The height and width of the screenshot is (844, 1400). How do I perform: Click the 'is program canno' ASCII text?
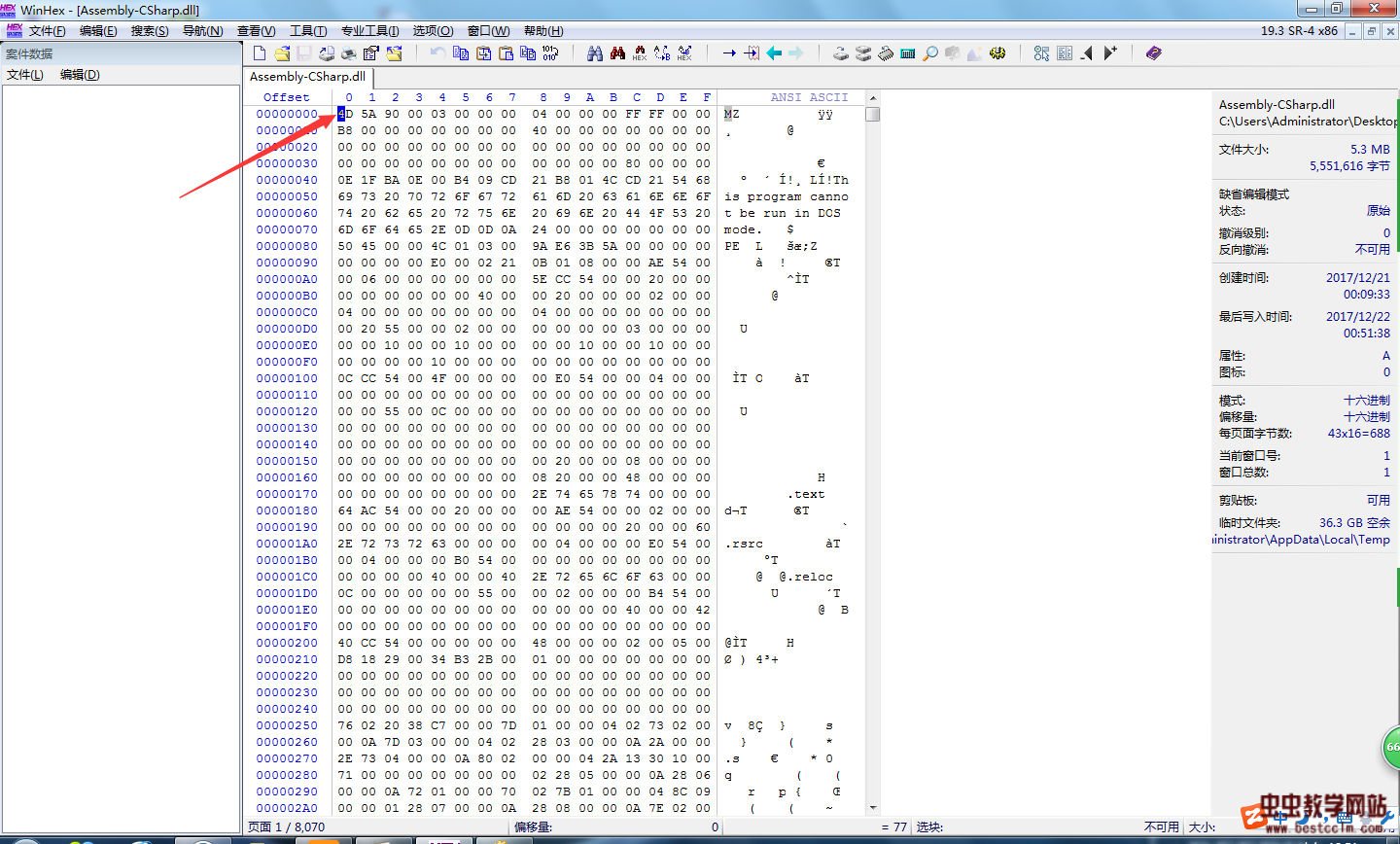click(x=787, y=196)
